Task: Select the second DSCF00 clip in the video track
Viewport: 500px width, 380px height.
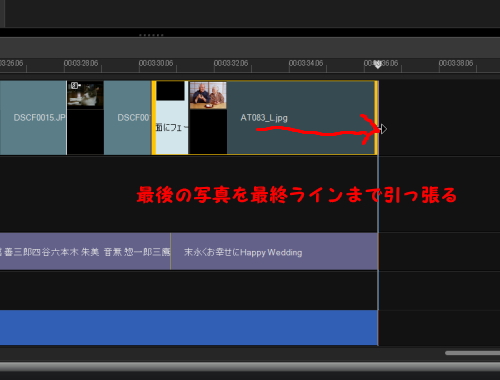Action: 127,118
